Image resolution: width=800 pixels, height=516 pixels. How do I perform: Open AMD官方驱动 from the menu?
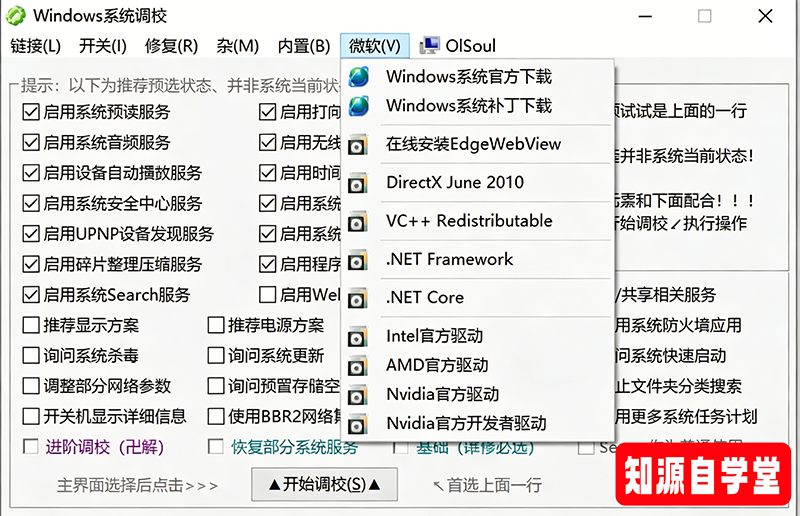477,365
